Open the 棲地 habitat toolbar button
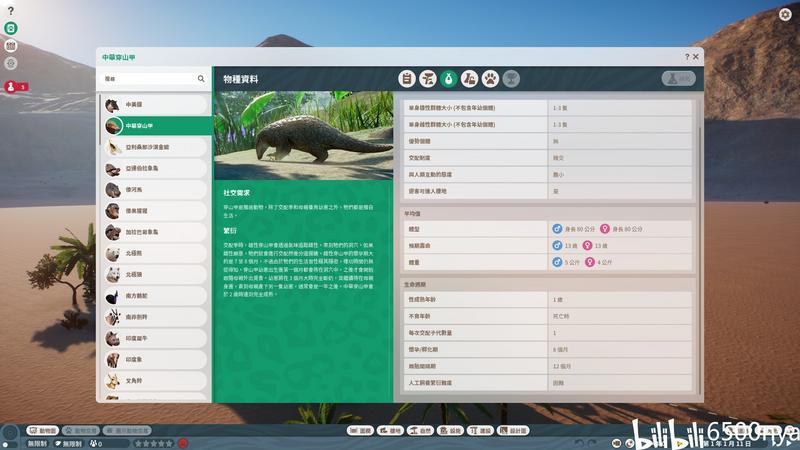 [x=390, y=431]
